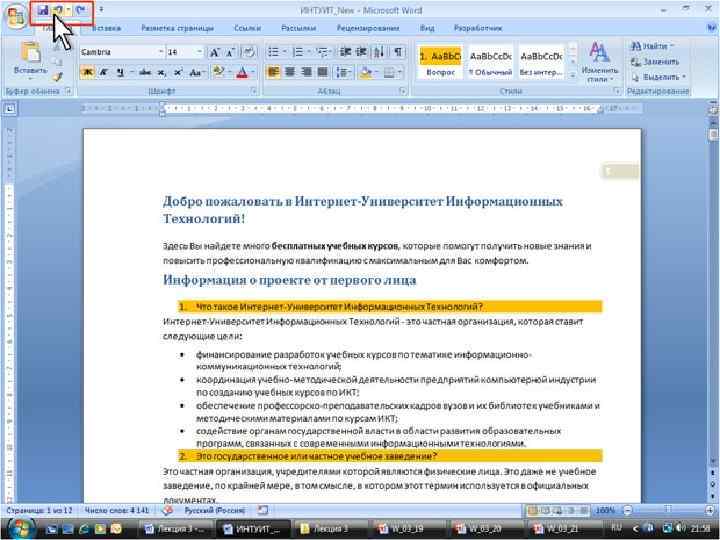Toggle Italic (К) formatting

pos(104,72)
